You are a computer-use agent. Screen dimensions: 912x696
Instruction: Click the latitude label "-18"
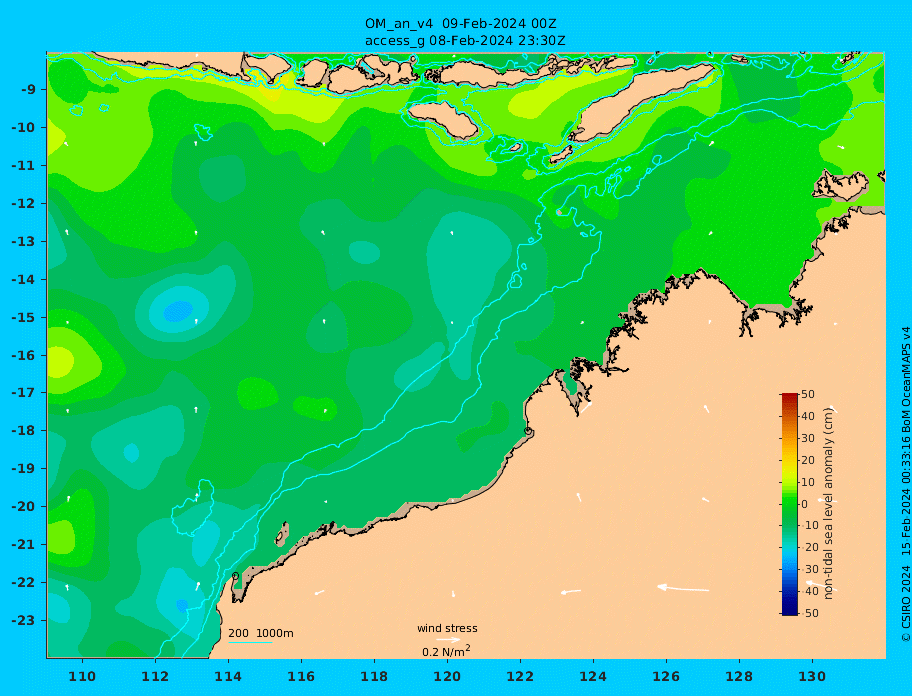coord(23,431)
